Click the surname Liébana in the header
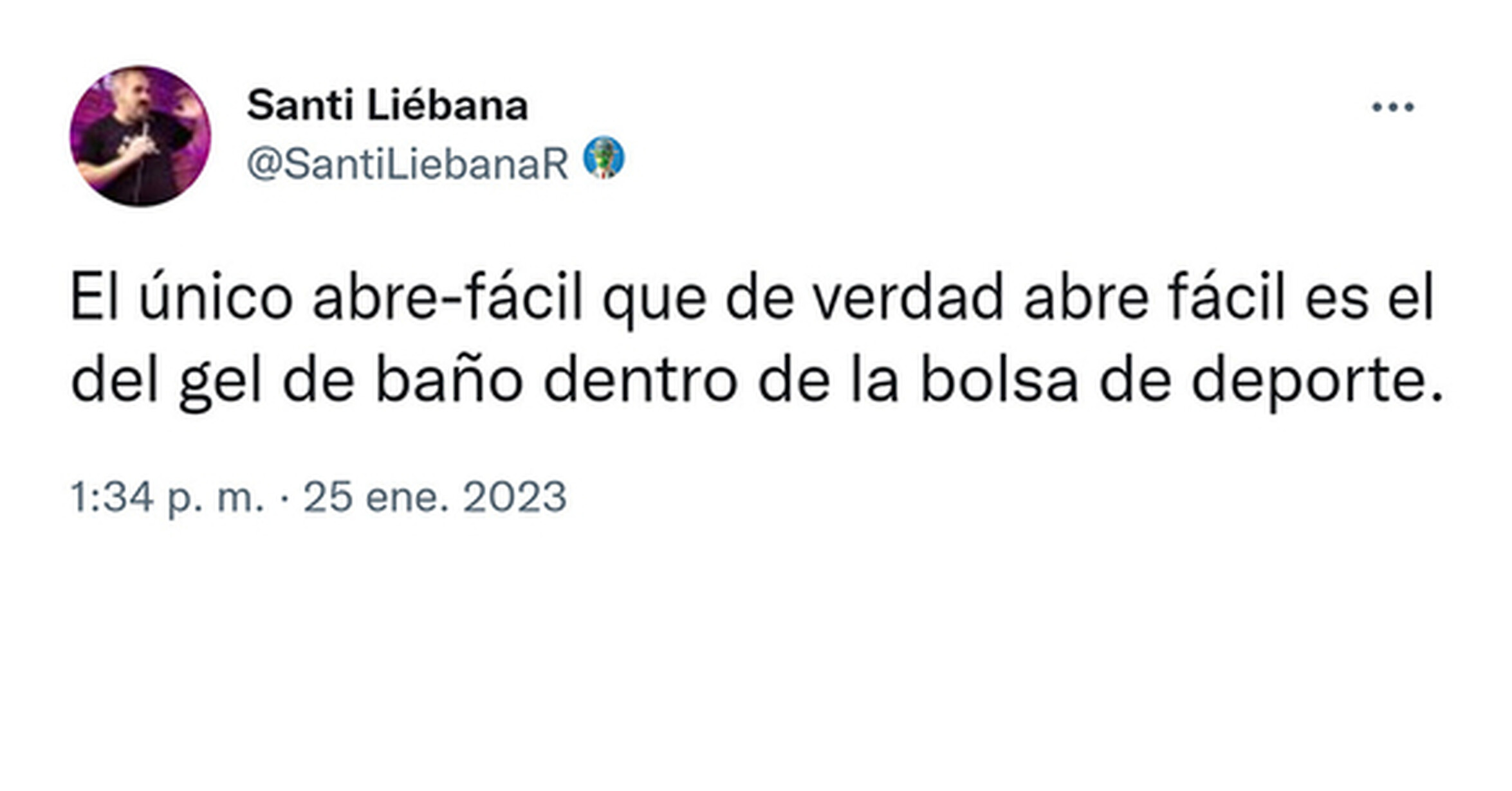This screenshot has width=1512, height=791. (x=448, y=105)
